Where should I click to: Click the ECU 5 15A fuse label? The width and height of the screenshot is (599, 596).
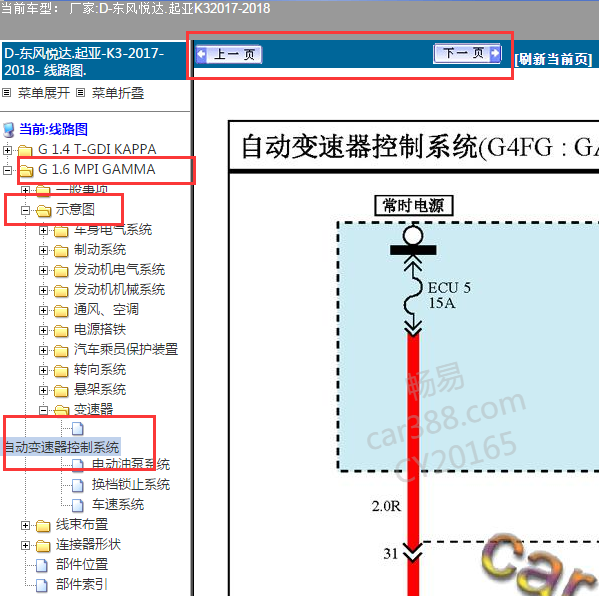pos(449,295)
